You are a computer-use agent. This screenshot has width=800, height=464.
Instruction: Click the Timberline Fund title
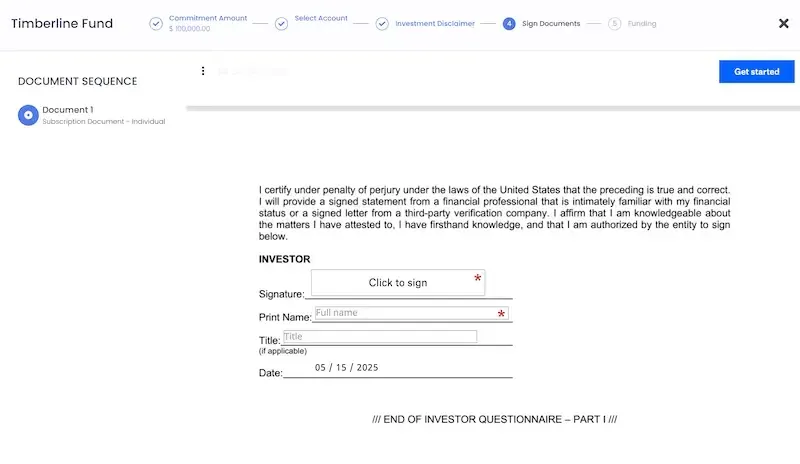pos(62,23)
